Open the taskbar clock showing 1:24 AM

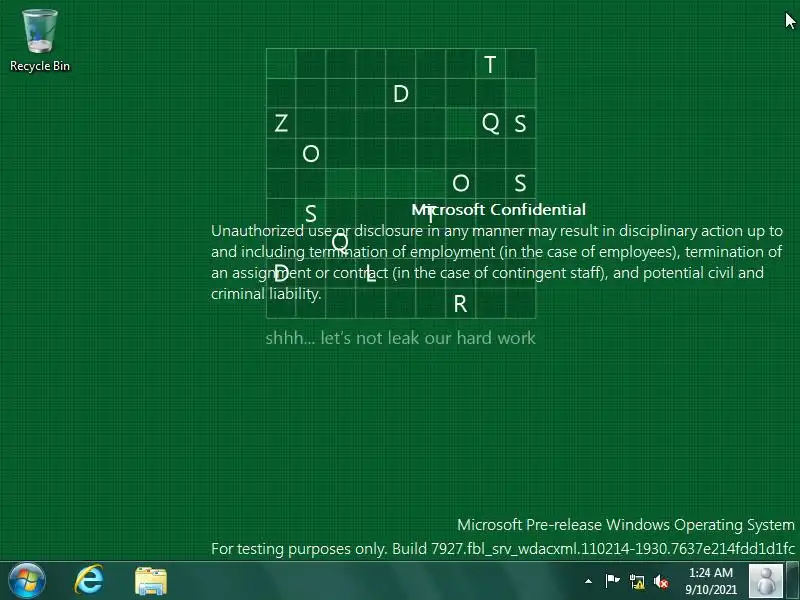tap(711, 581)
